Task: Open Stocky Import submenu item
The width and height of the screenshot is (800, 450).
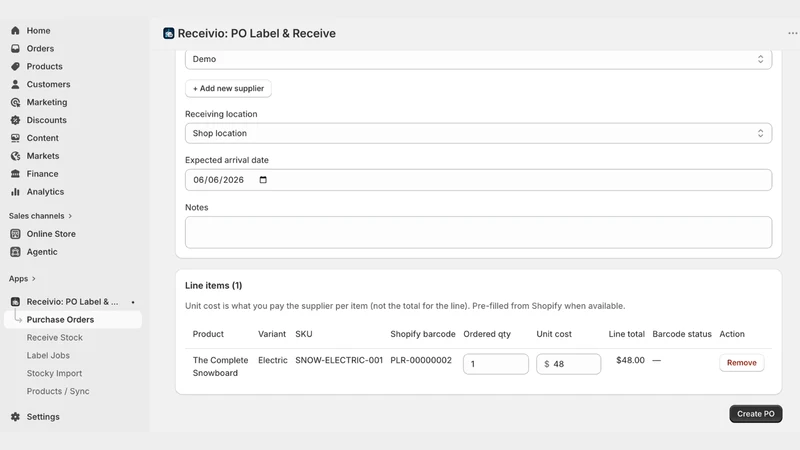Action: pyautogui.click(x=54, y=373)
